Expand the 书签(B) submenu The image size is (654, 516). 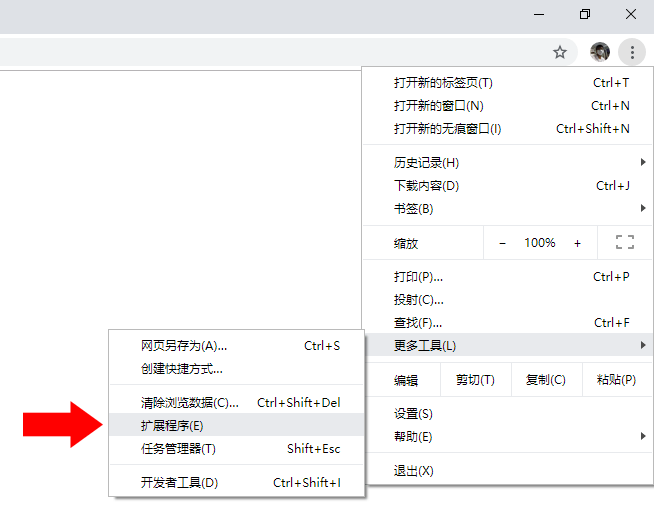(507, 208)
